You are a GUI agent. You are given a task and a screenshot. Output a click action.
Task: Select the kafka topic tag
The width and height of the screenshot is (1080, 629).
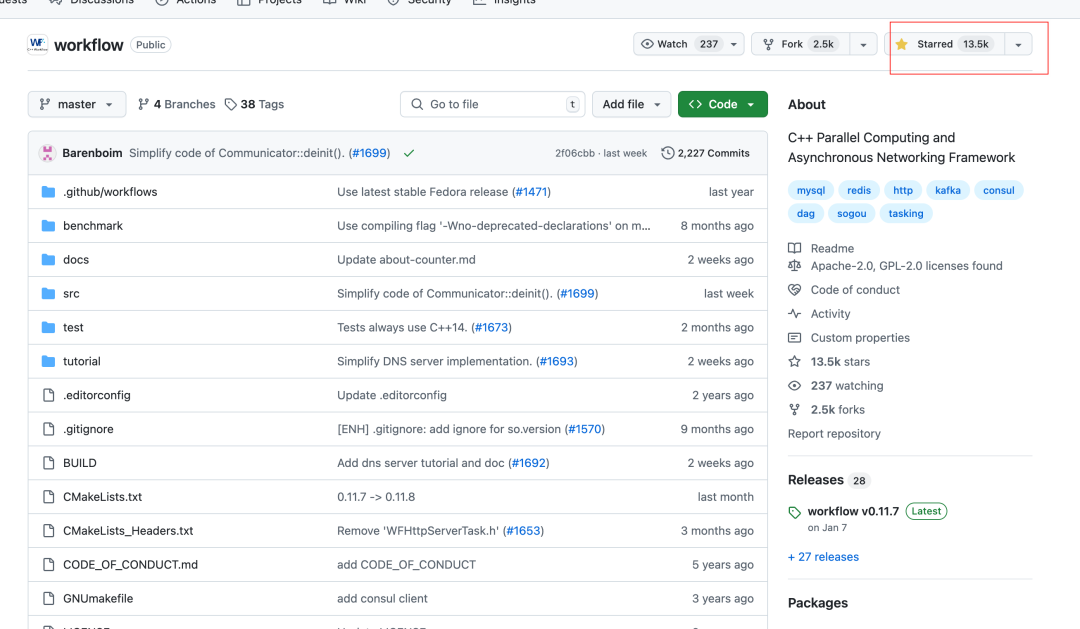[x=948, y=190]
